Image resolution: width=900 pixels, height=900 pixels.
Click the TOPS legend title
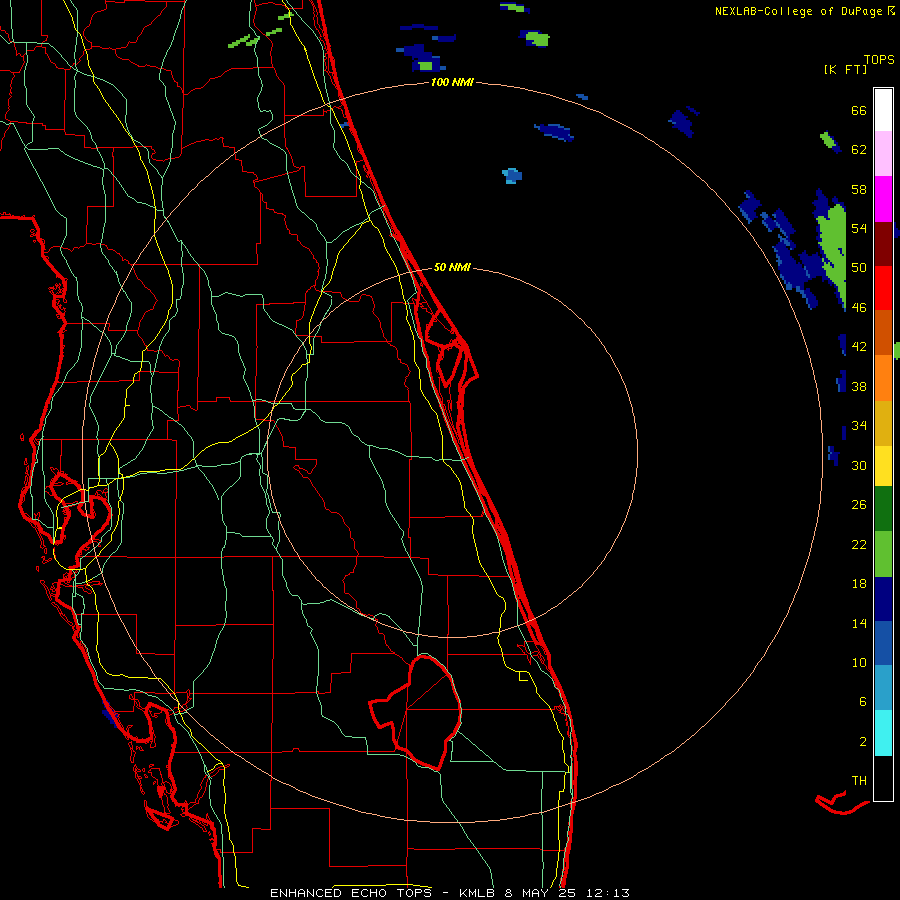point(879,60)
